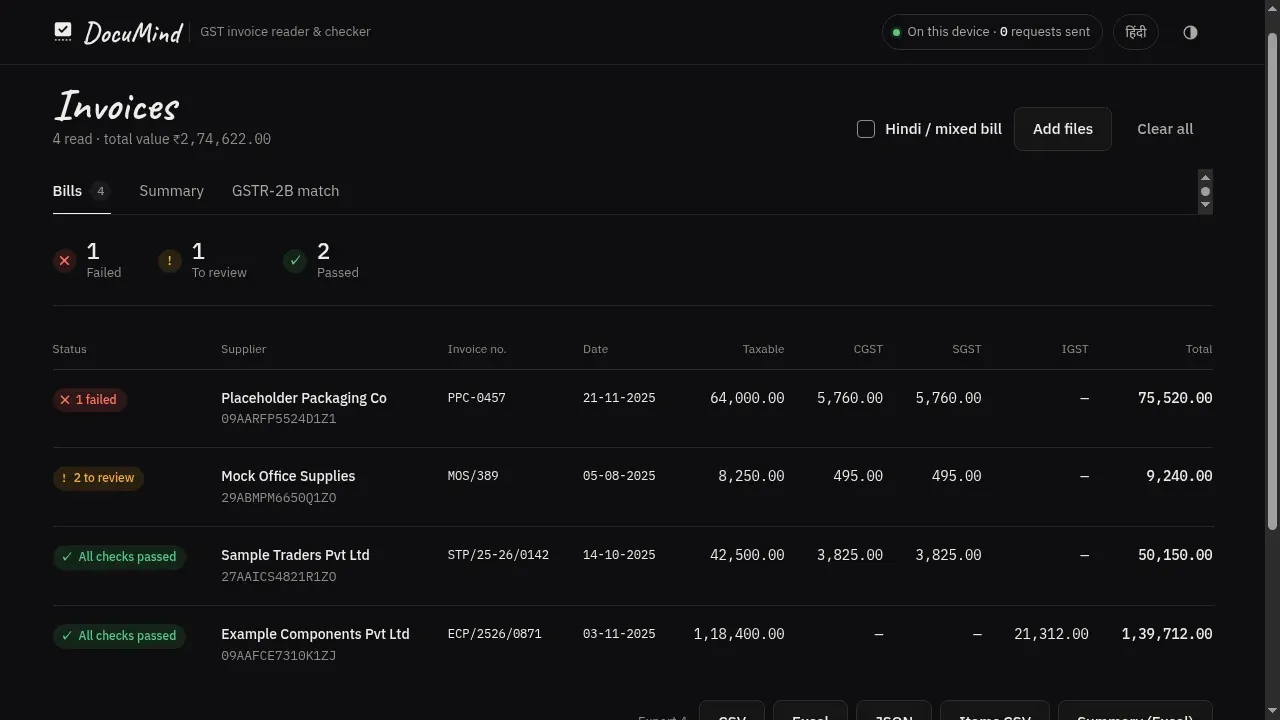The width and height of the screenshot is (1280, 720).
Task: Toggle the dark/light contrast theme icon
Action: click(x=1190, y=32)
